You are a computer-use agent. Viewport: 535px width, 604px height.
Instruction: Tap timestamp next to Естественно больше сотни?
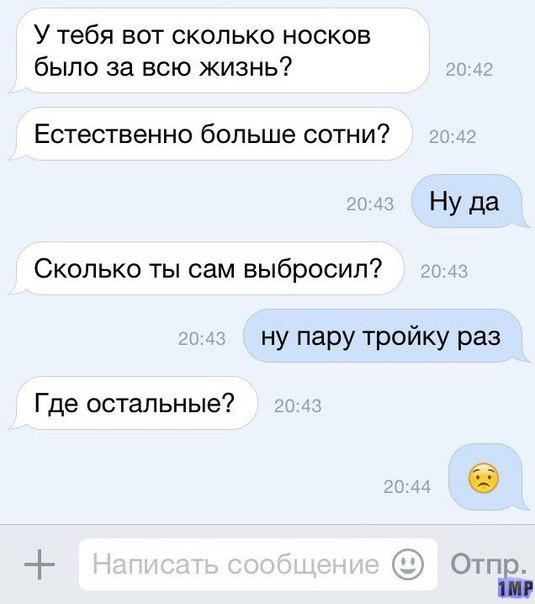pos(453,137)
